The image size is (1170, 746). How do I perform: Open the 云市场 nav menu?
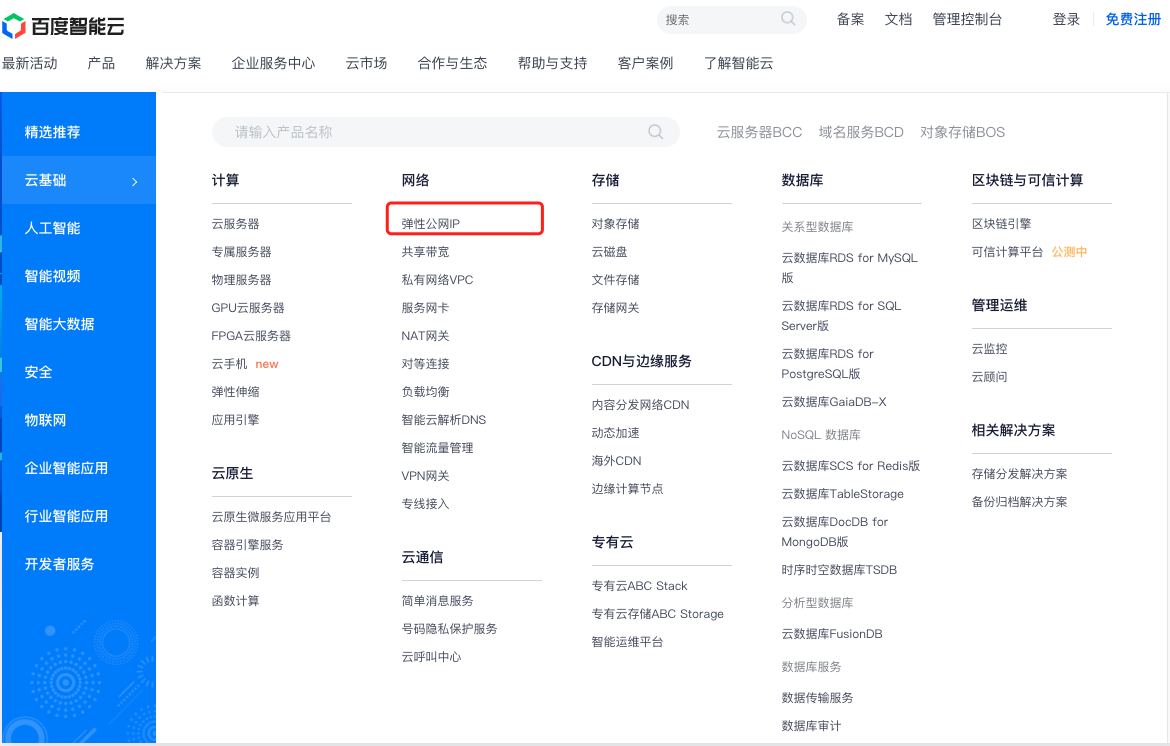point(366,63)
